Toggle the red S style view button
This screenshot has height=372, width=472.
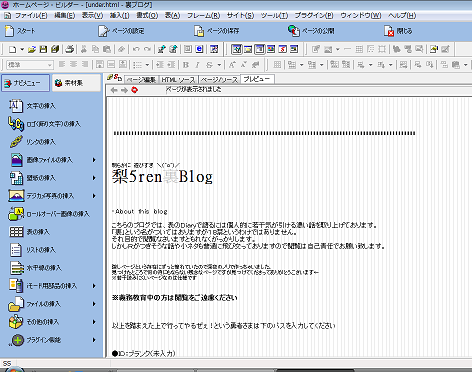pos(282,49)
